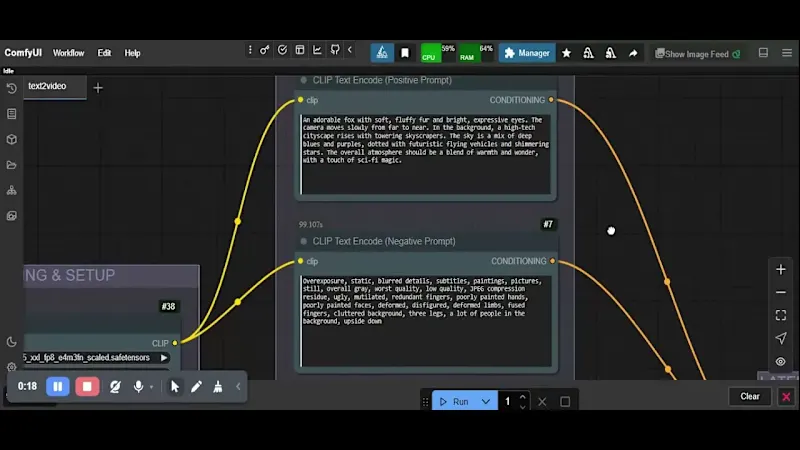Increase the batch count stepper
800x450 pixels.
[x=522, y=397]
